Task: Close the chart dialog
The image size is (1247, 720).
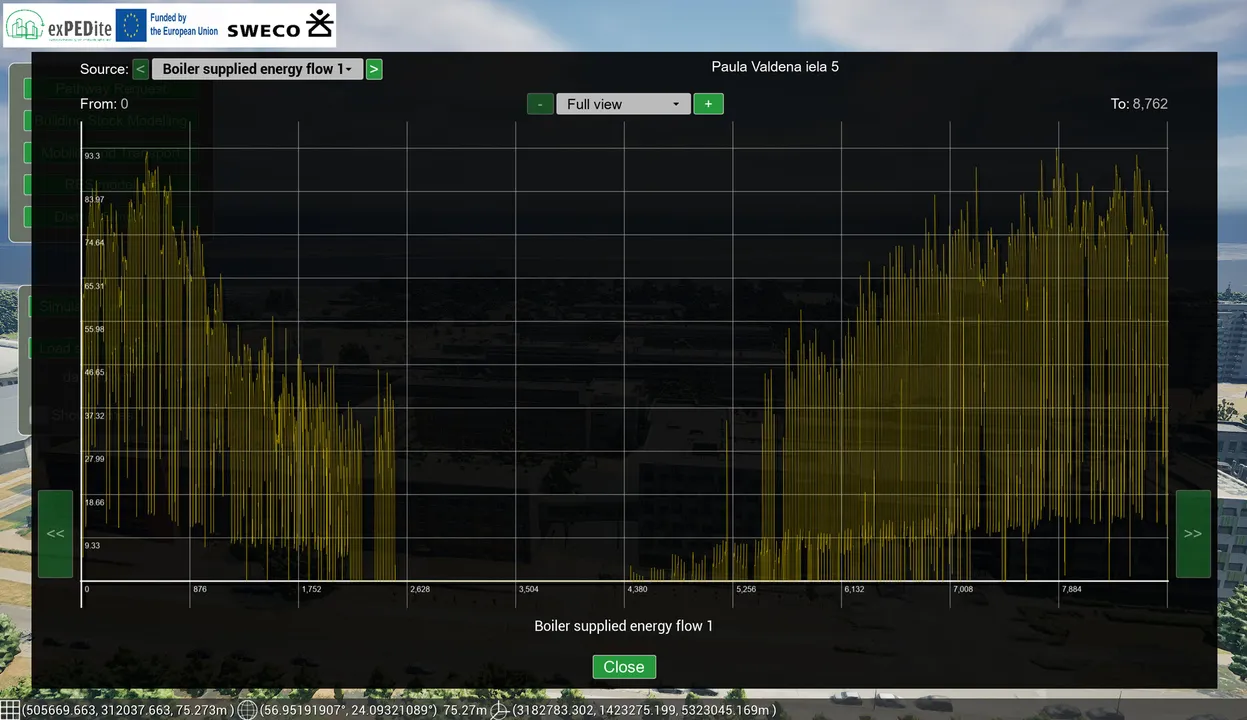Action: [624, 667]
